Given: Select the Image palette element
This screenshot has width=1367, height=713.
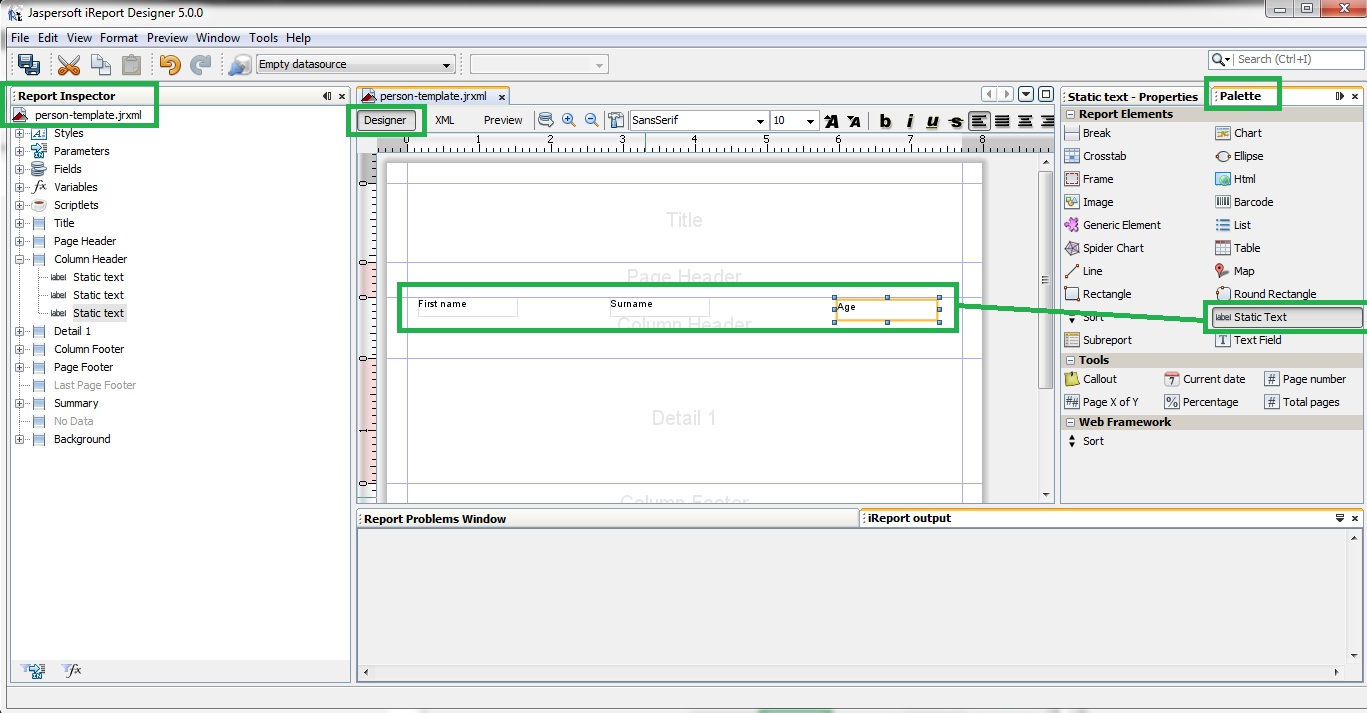Looking at the screenshot, I should [1089, 202].
